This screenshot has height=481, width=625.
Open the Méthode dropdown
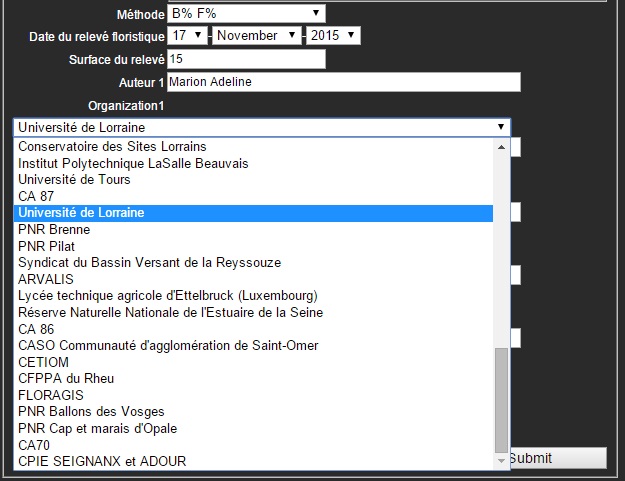pyautogui.click(x=246, y=13)
